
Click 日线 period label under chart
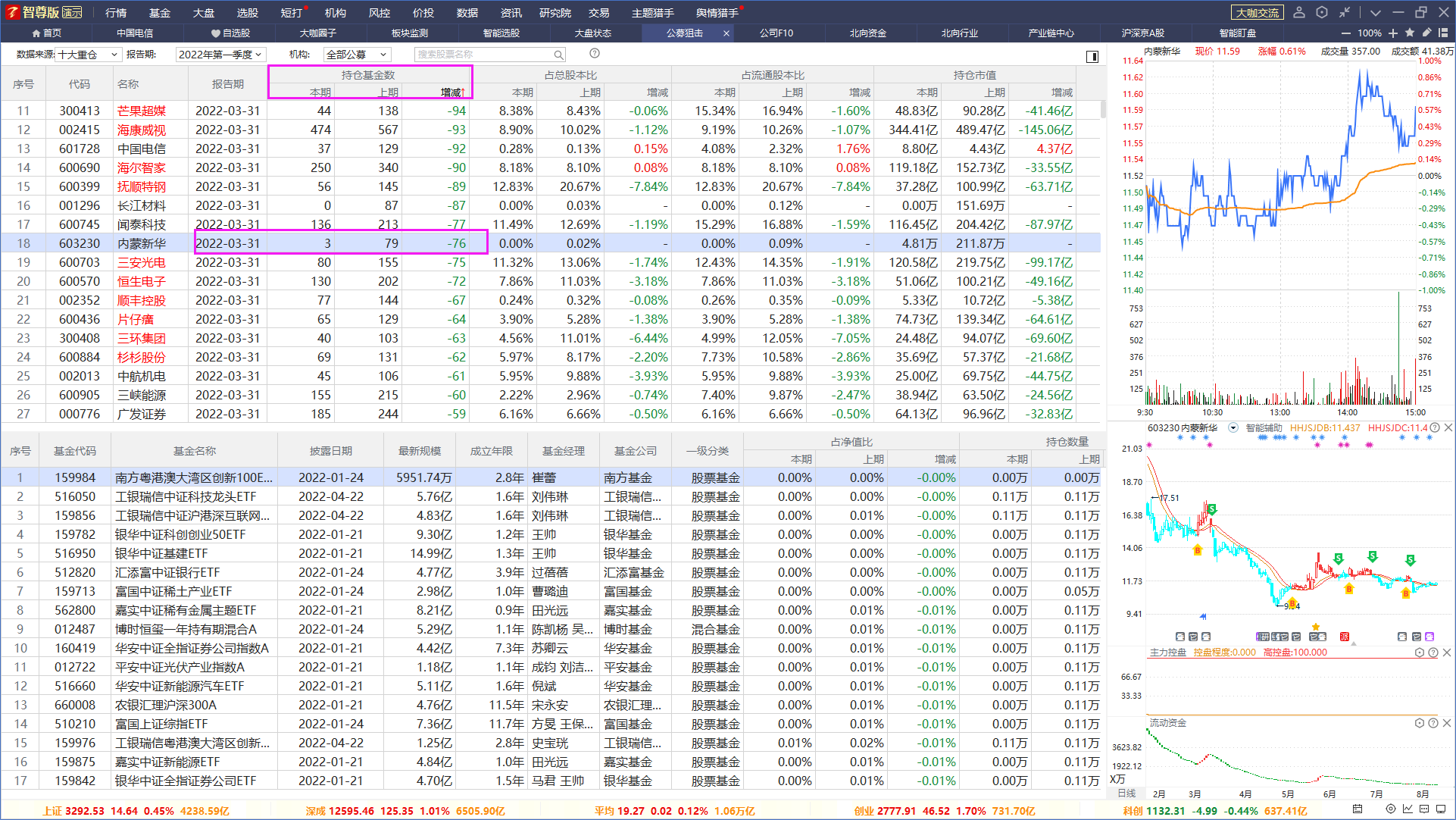point(1127,793)
